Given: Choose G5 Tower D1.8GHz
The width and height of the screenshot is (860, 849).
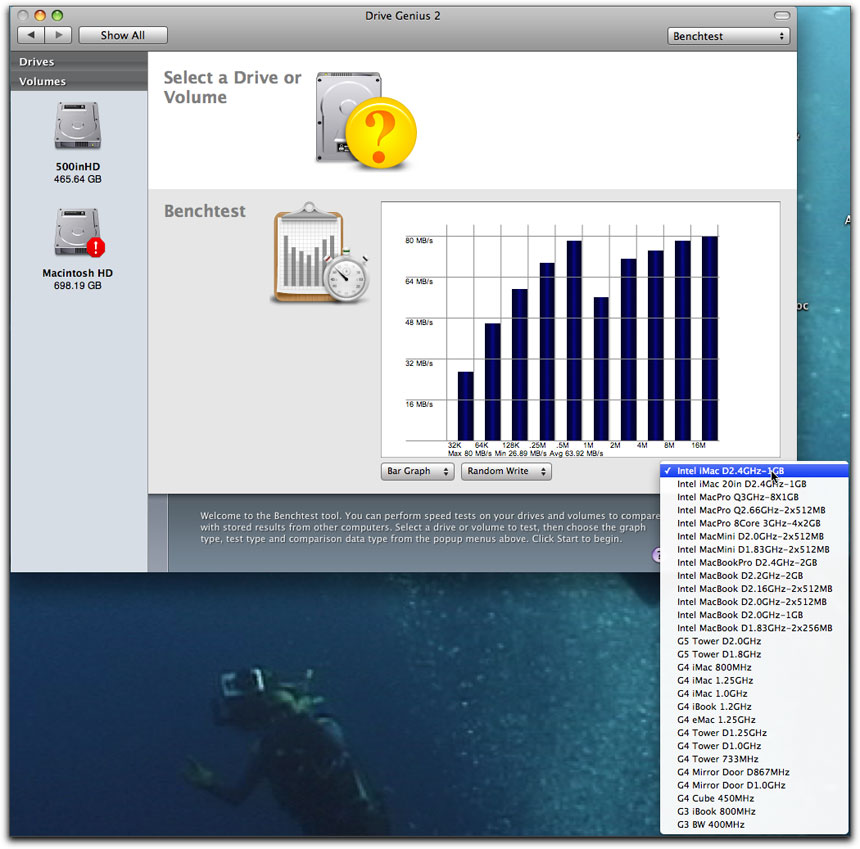Looking at the screenshot, I should coord(754,654).
